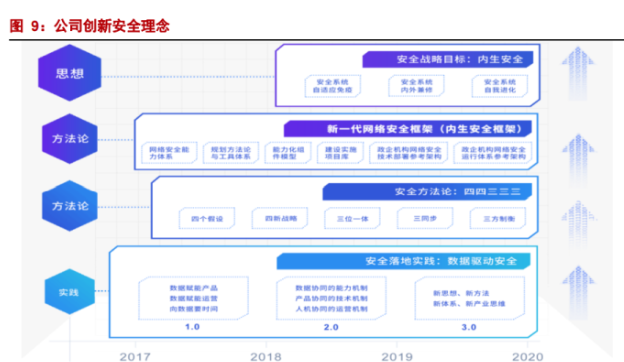
Task: Click the 安全系统自适应免疫 box
Action: 333,86
